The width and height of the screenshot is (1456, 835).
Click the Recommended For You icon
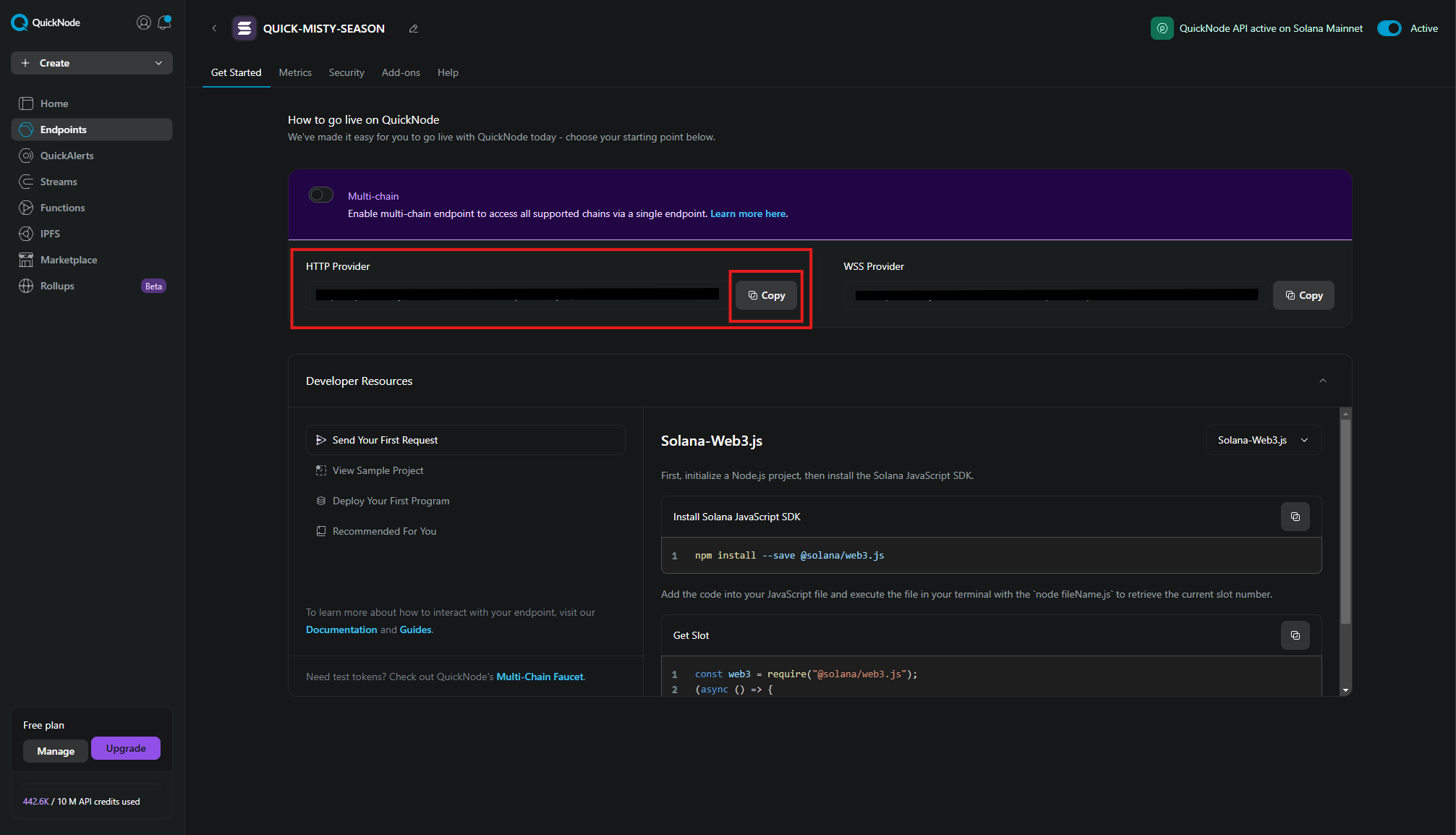(321, 531)
